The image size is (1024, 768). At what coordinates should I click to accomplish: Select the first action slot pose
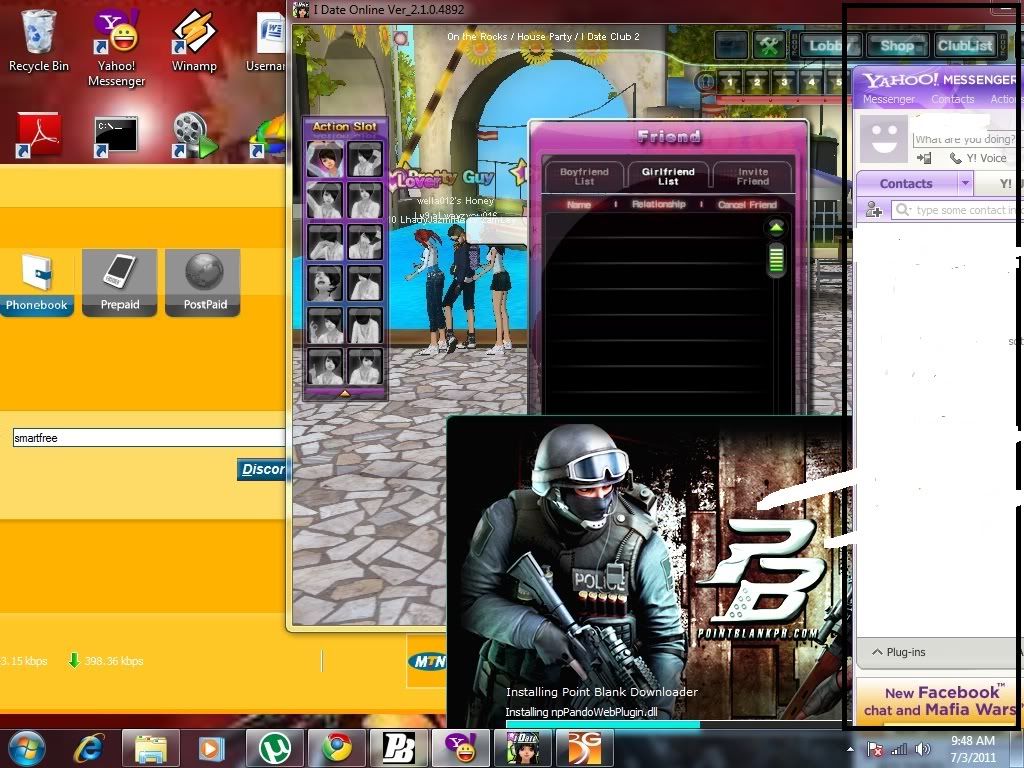tap(325, 159)
